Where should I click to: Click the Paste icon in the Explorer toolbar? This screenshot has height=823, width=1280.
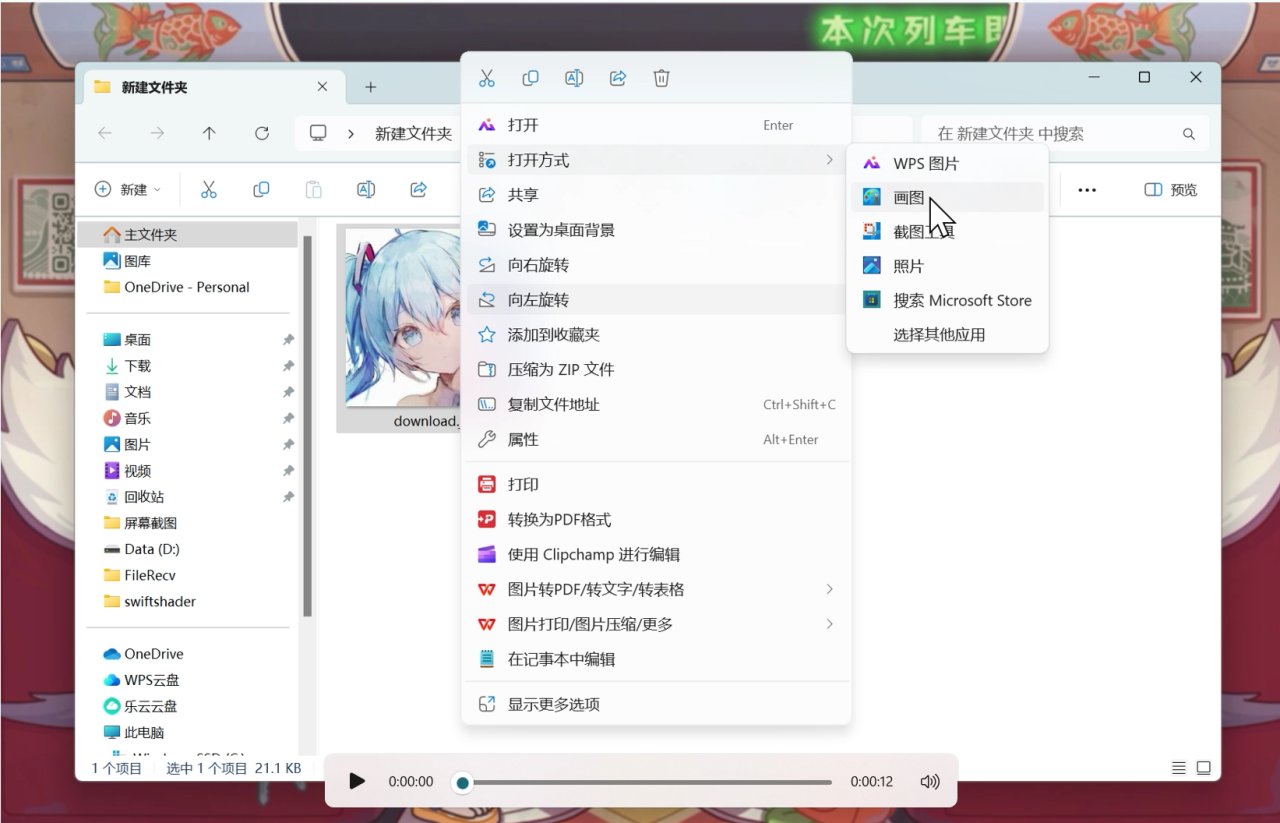314,189
